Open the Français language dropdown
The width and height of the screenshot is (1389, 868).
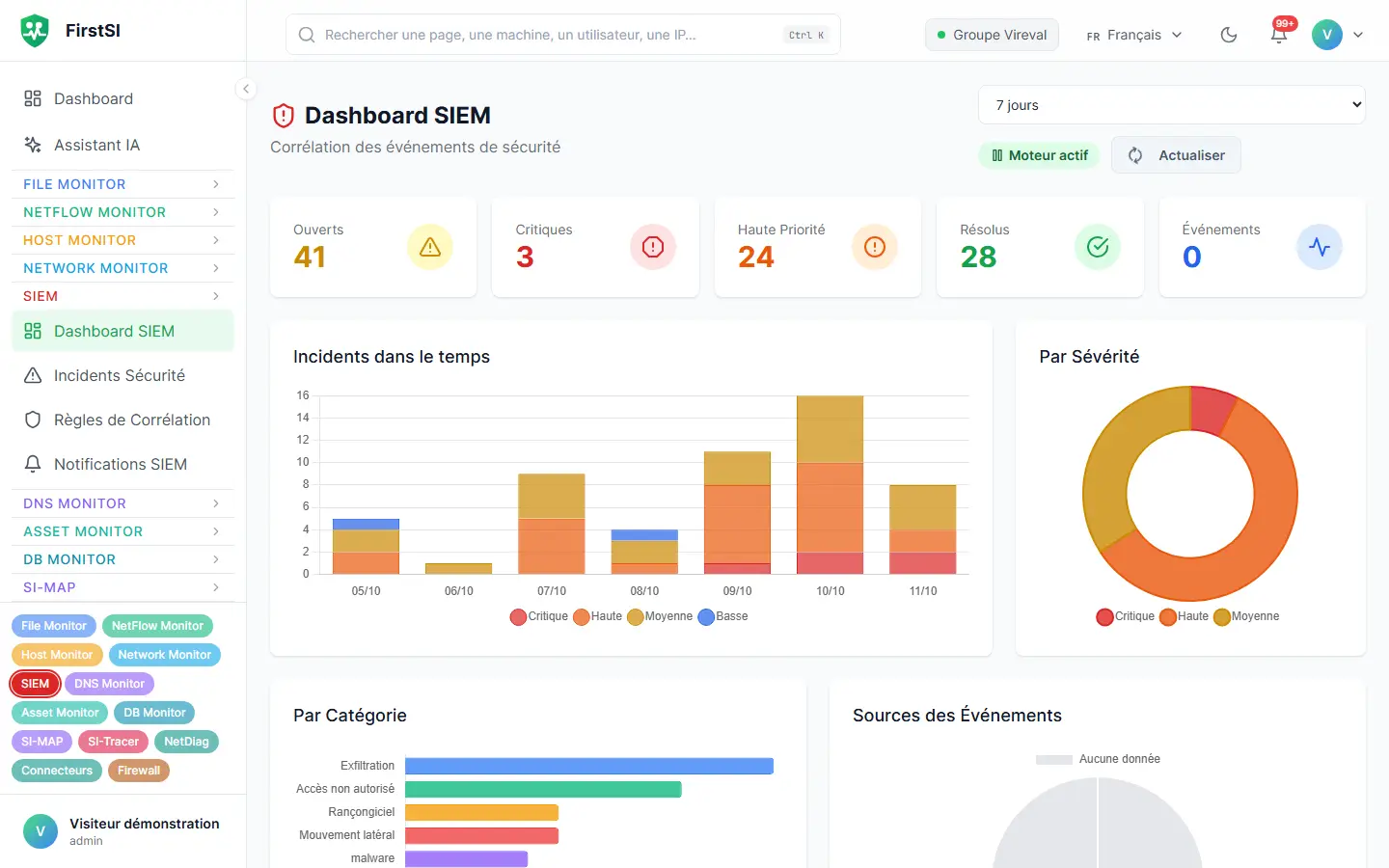point(1134,35)
